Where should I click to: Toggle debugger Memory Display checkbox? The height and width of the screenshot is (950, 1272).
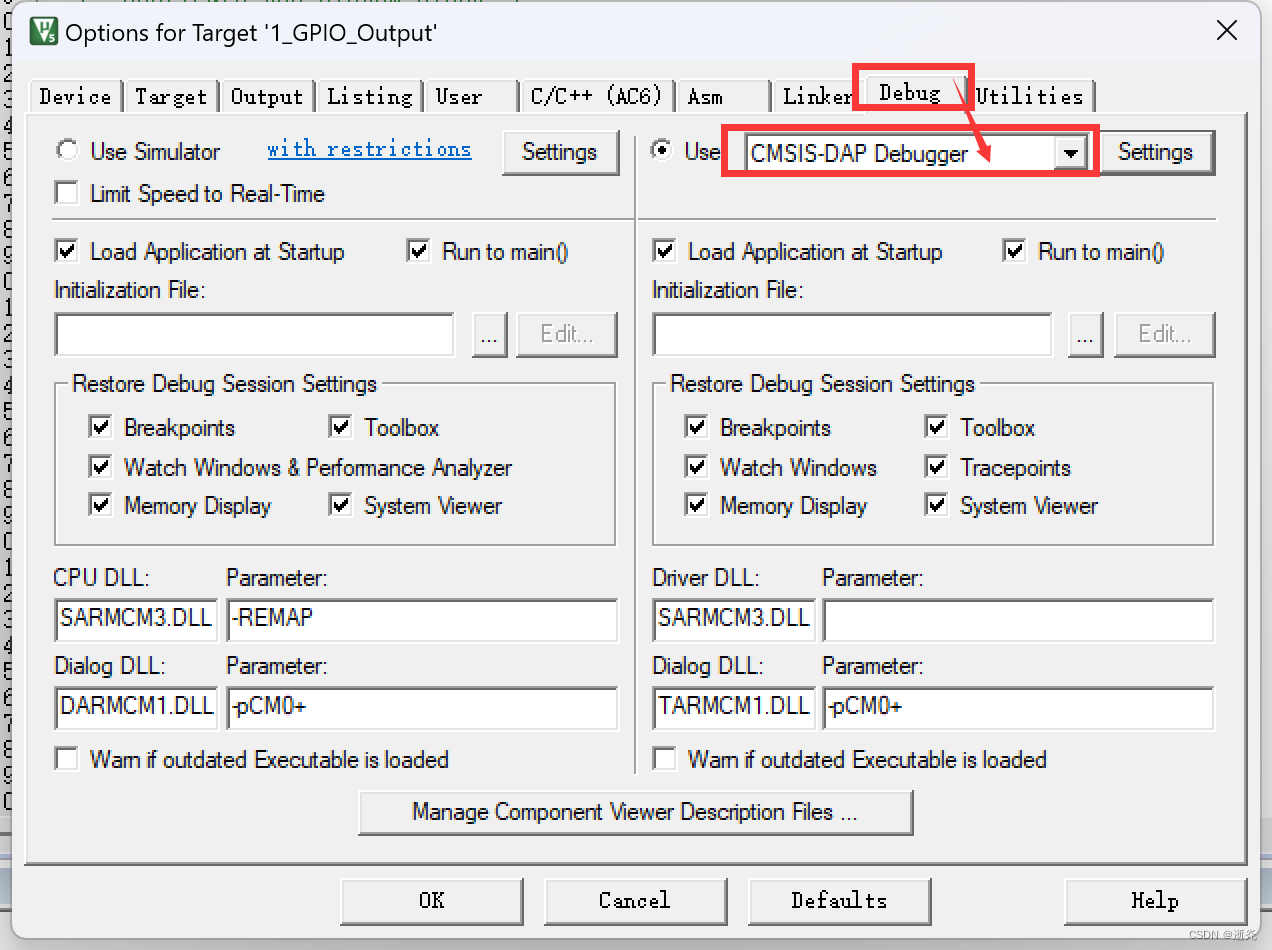pyautogui.click(x=697, y=505)
